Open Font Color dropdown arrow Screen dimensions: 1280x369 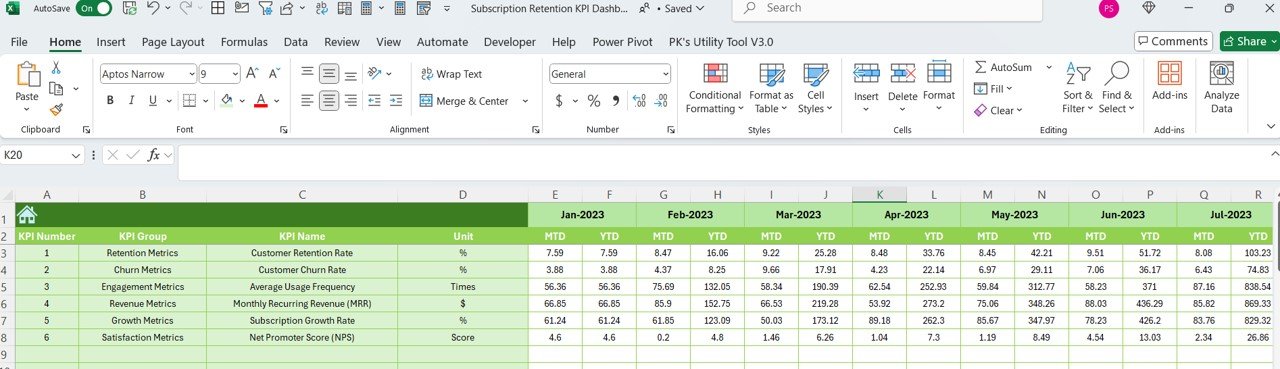point(276,101)
